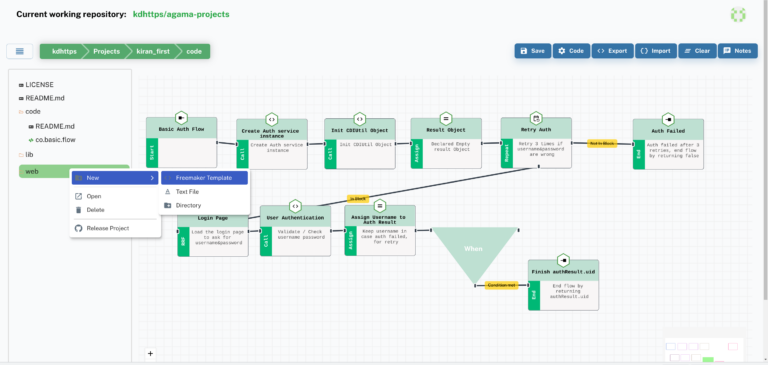Open co.basic.flow file in tree
The height and width of the screenshot is (365, 768).
click(x=52, y=140)
